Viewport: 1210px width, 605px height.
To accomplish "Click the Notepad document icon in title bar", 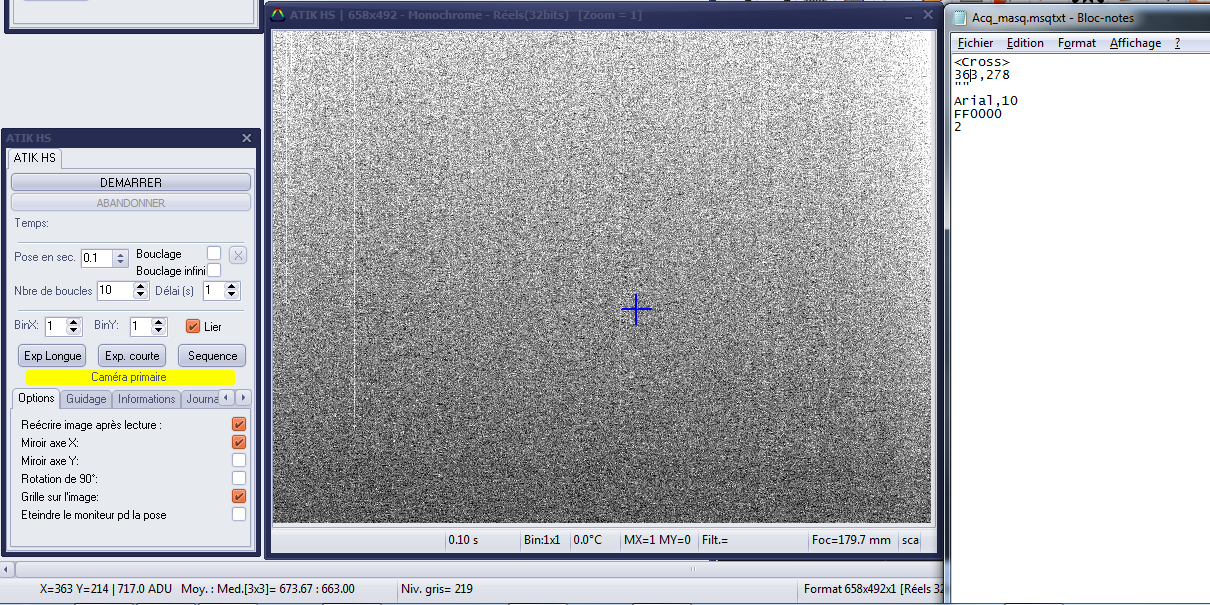I will click(960, 18).
